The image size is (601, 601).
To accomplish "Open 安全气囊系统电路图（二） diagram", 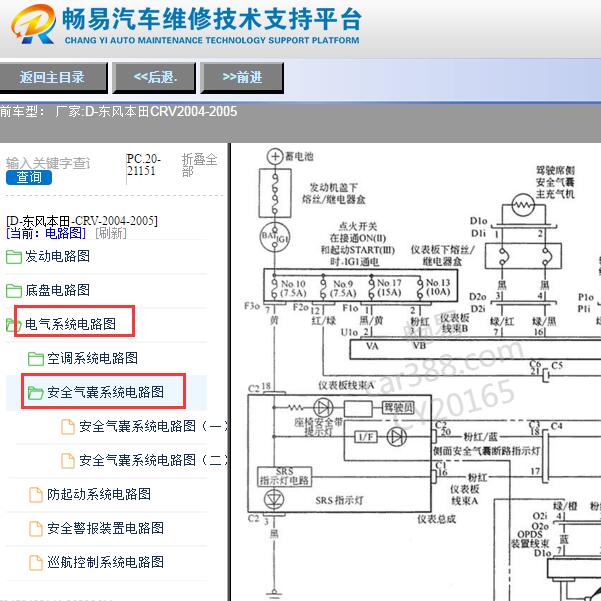I will point(153,460).
